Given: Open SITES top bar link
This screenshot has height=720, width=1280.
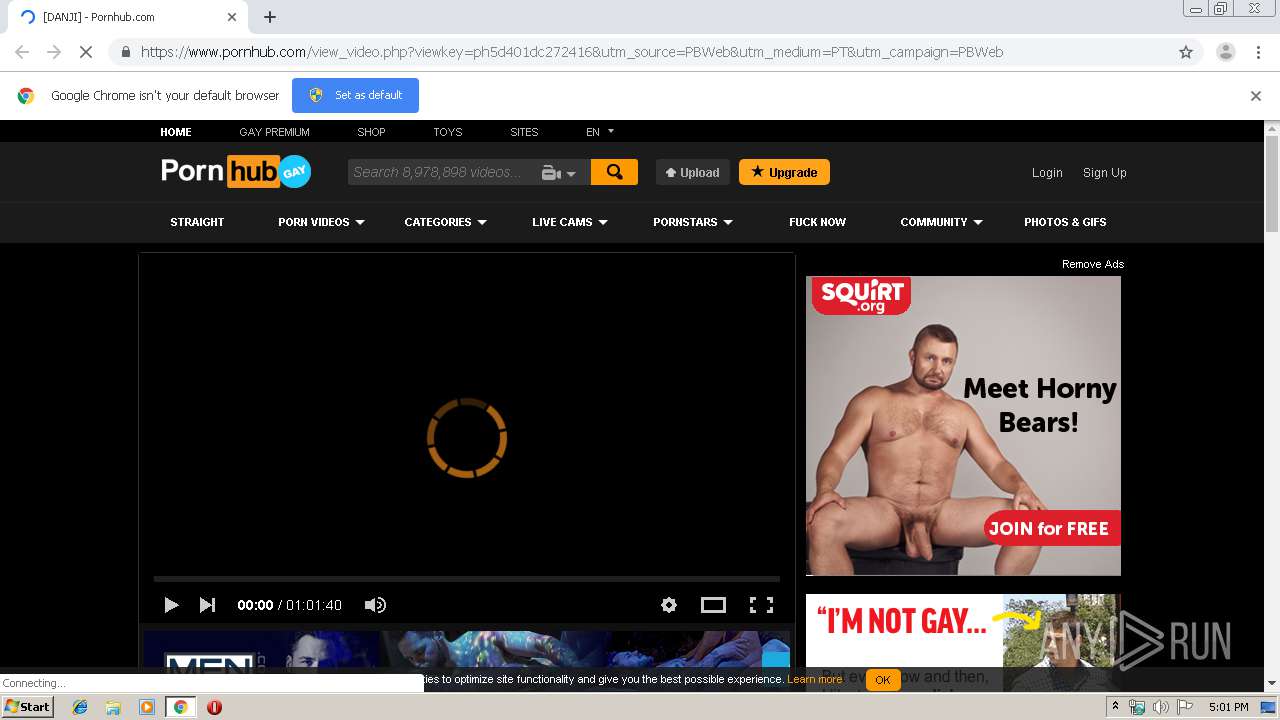Looking at the screenshot, I should pyautogui.click(x=524, y=132).
